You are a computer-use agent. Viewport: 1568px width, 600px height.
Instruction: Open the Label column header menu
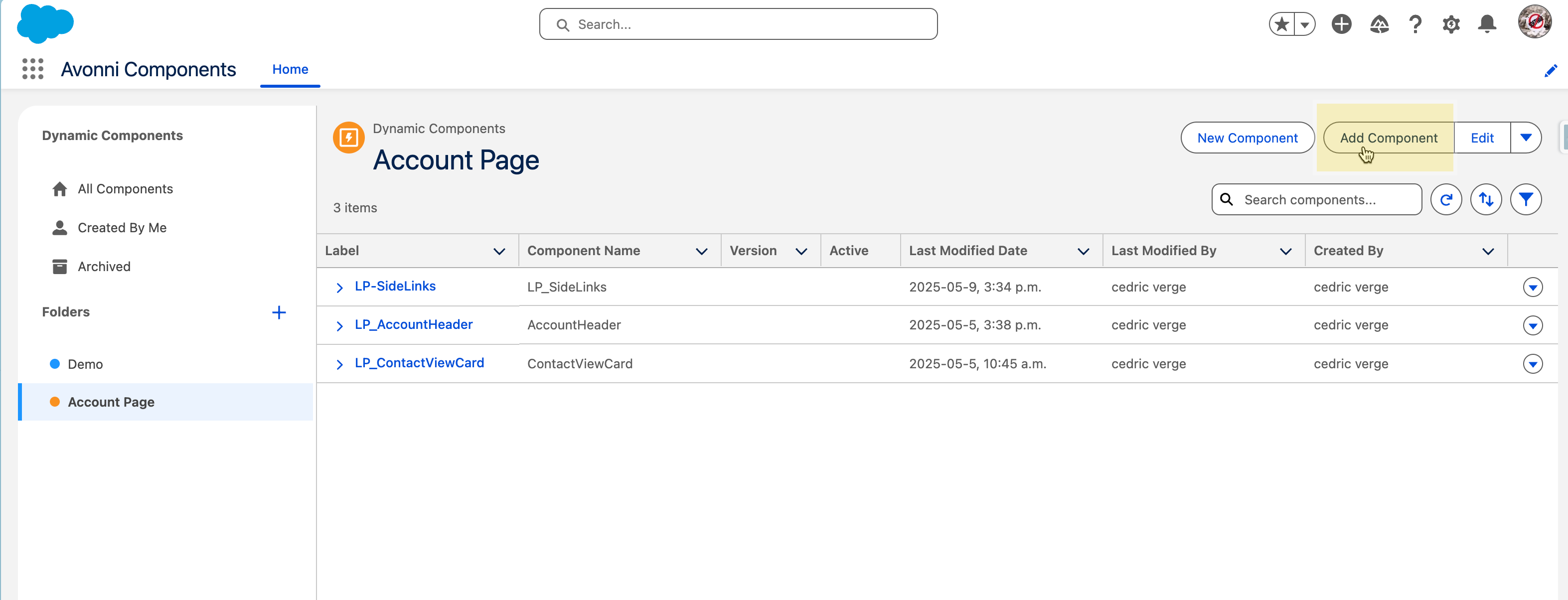coord(499,251)
